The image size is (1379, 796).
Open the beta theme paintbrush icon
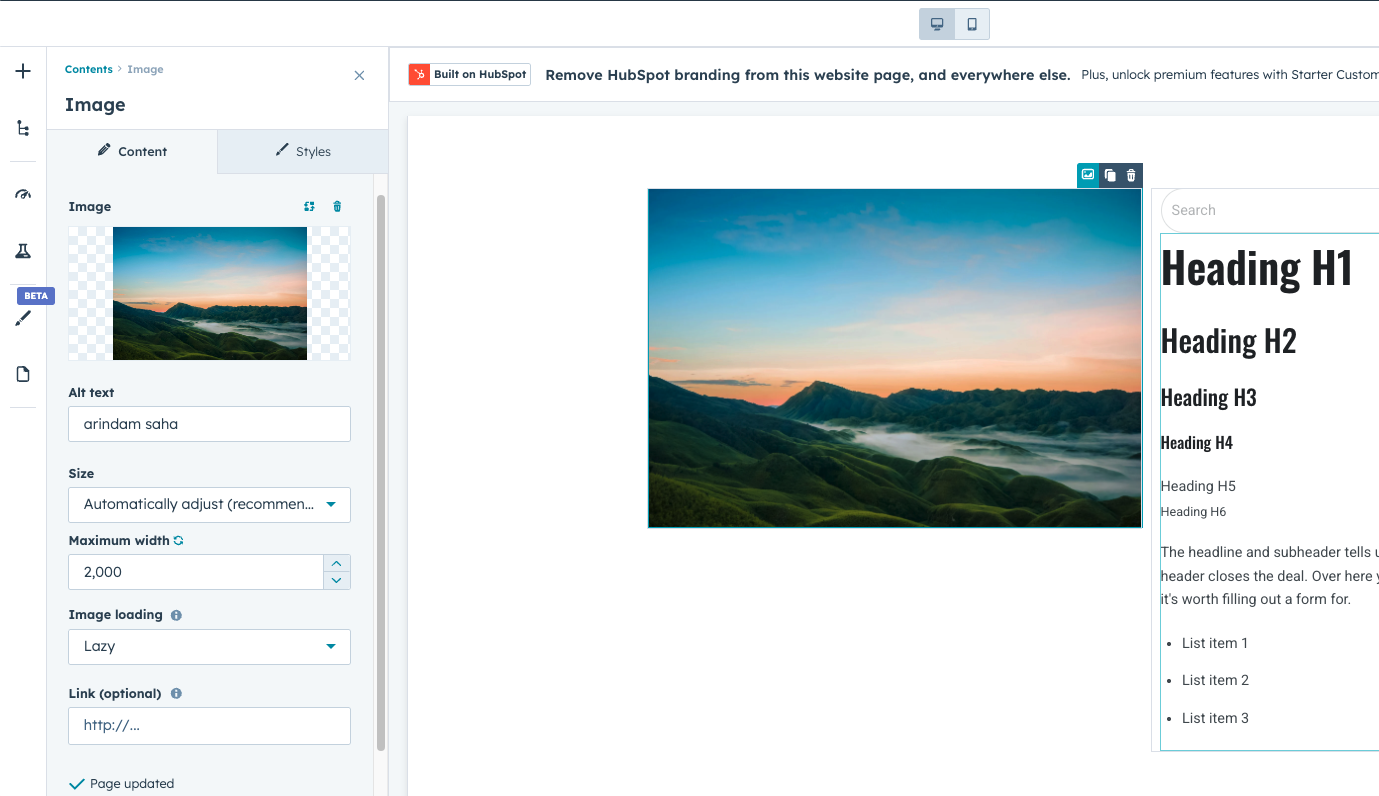[x=23, y=318]
